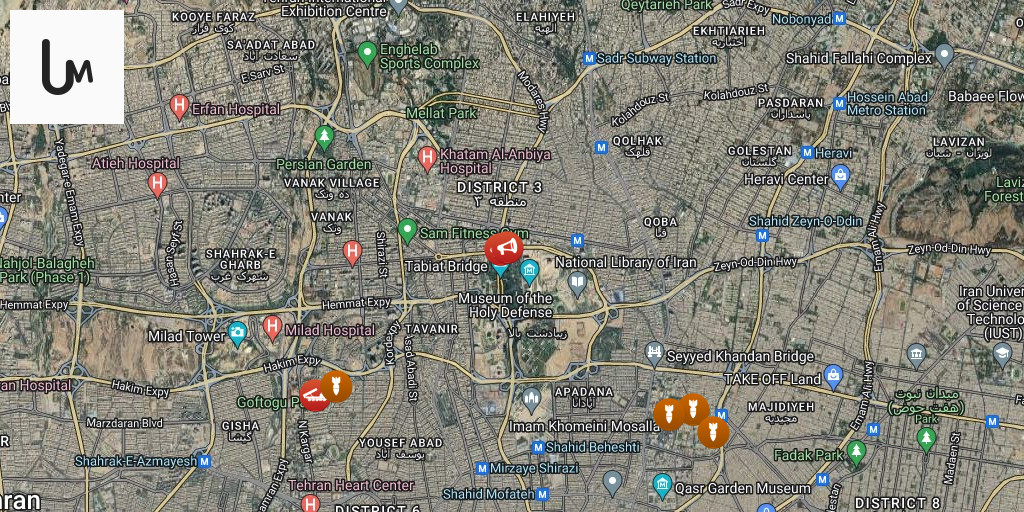Open the orange bomb marker near Hakim Expy
The height and width of the screenshot is (512, 1024).
click(x=336, y=386)
